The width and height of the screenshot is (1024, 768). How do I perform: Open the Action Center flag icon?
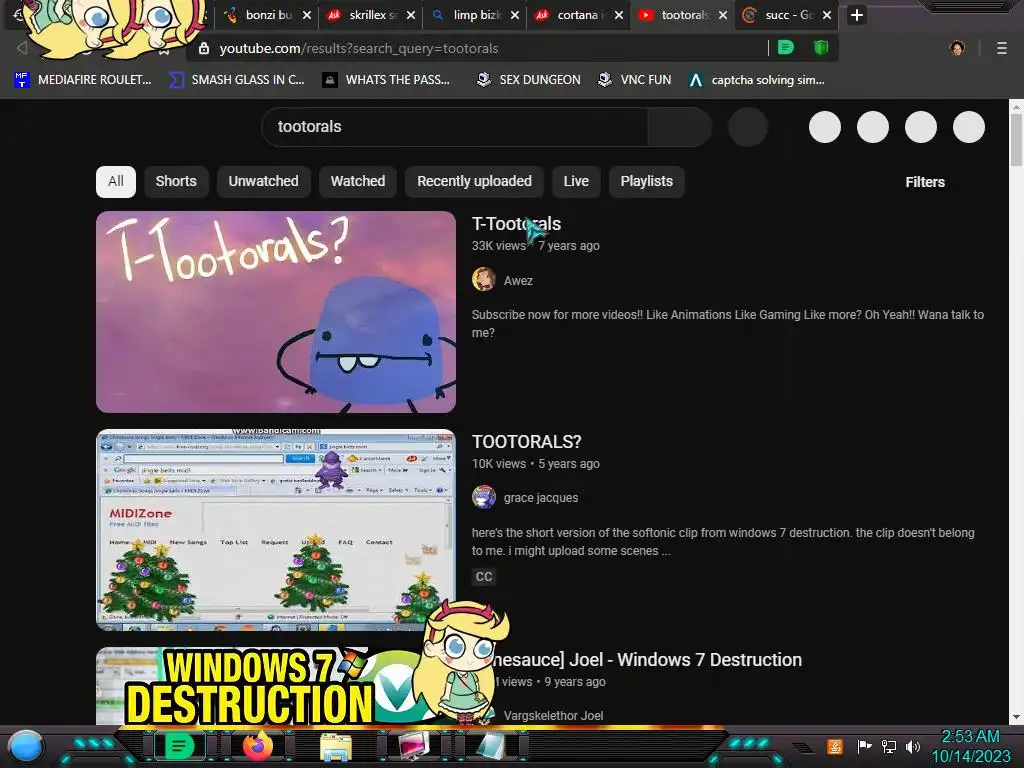pyautogui.click(x=864, y=746)
